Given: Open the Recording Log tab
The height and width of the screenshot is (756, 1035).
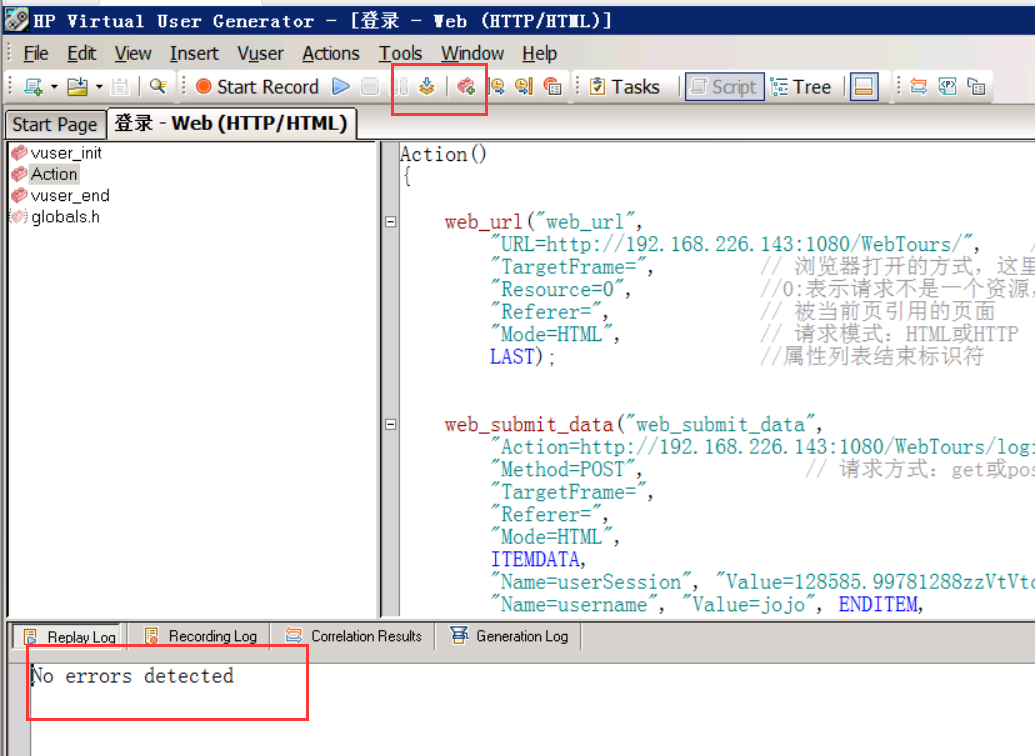Looking at the screenshot, I should (x=201, y=636).
